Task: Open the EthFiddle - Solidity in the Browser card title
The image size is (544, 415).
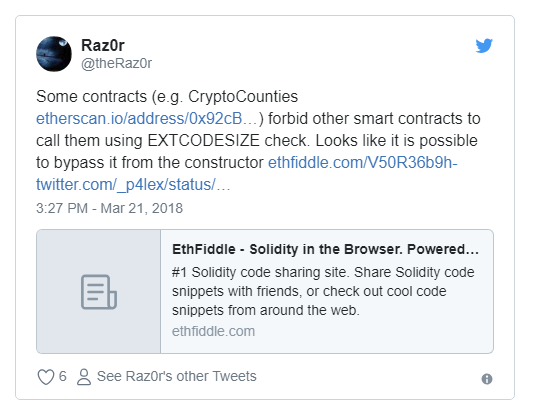Action: (x=325, y=249)
